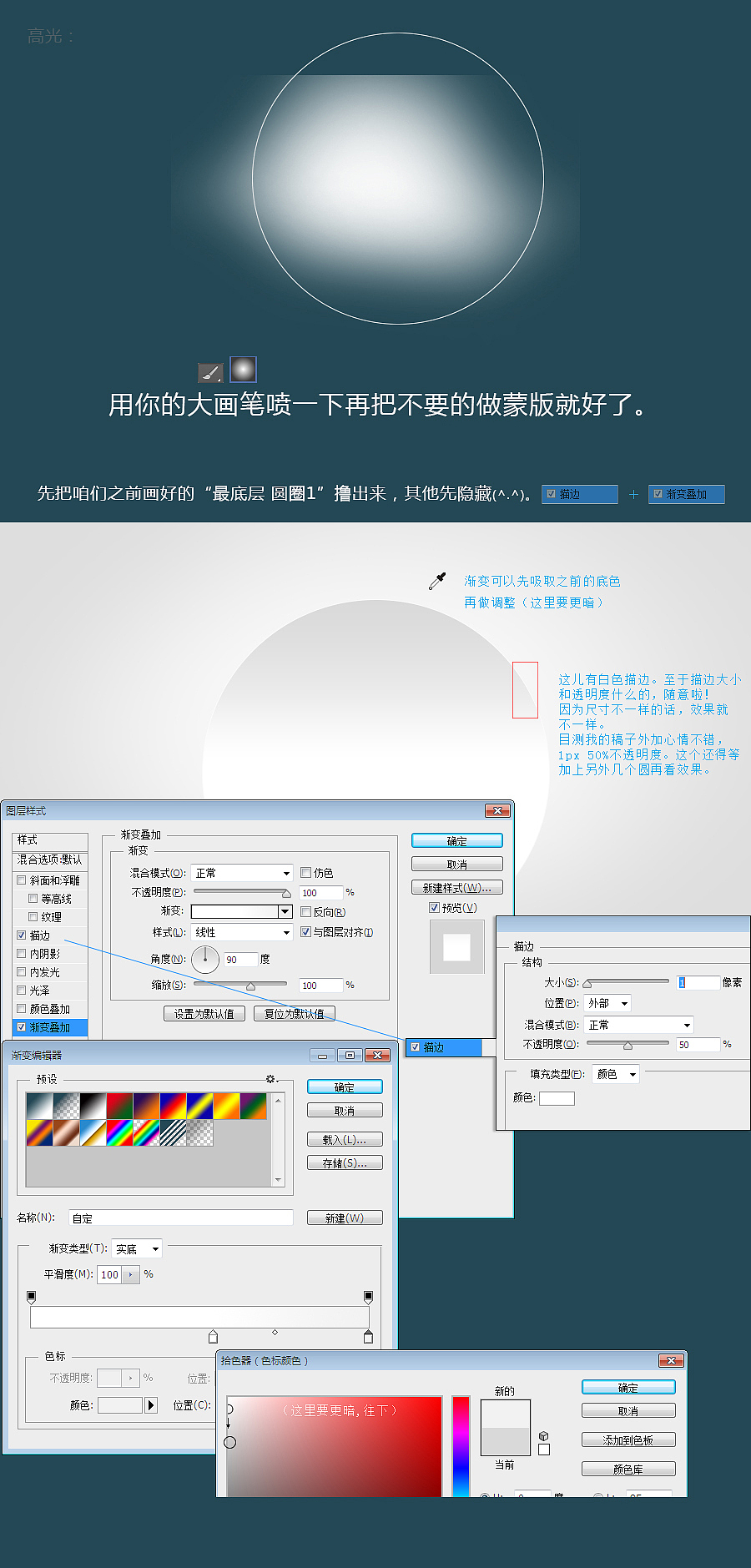Click the web-safe color cube icon
751x1568 pixels.
click(544, 1436)
